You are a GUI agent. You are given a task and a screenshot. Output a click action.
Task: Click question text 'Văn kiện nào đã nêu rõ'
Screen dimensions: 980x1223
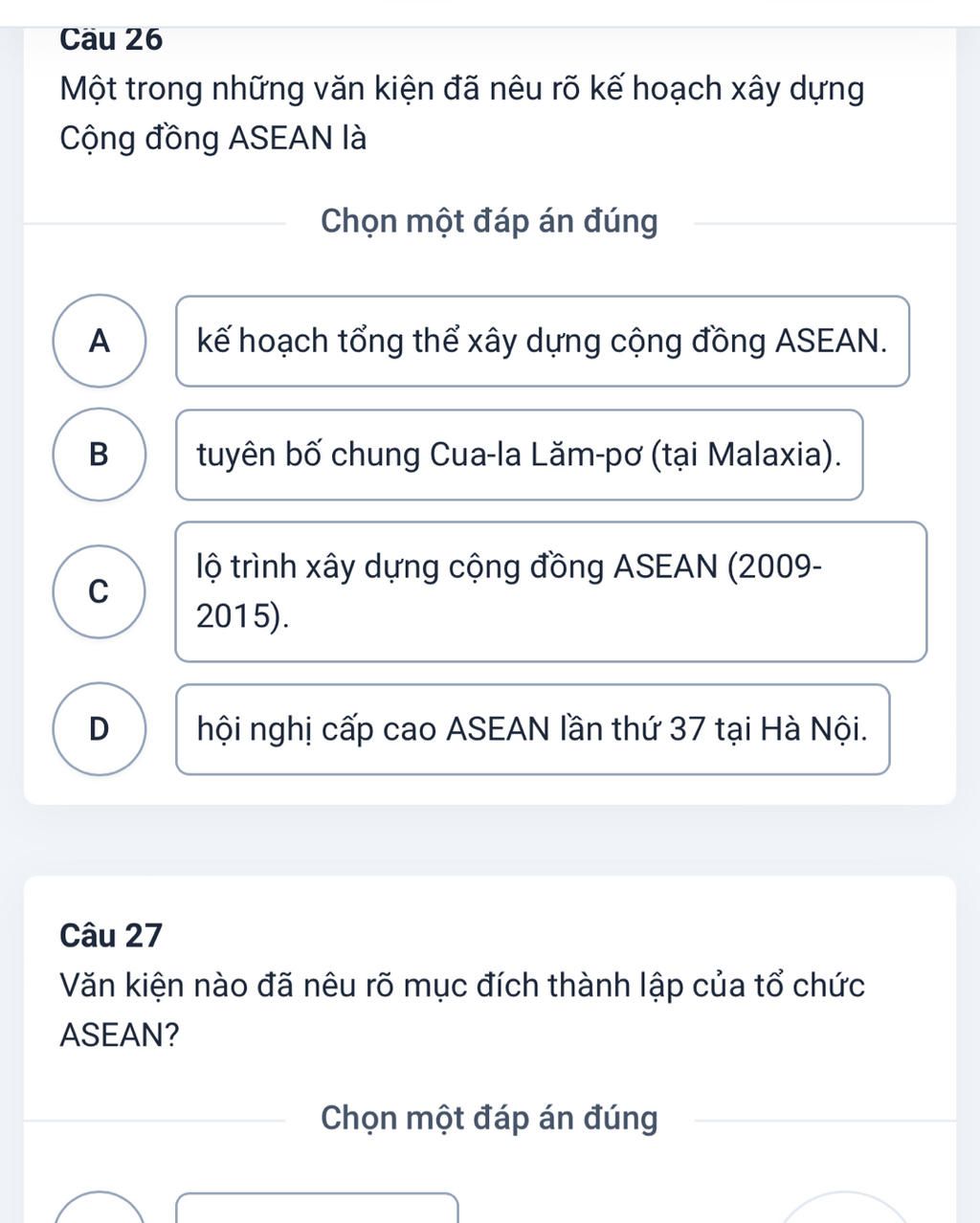point(461,985)
